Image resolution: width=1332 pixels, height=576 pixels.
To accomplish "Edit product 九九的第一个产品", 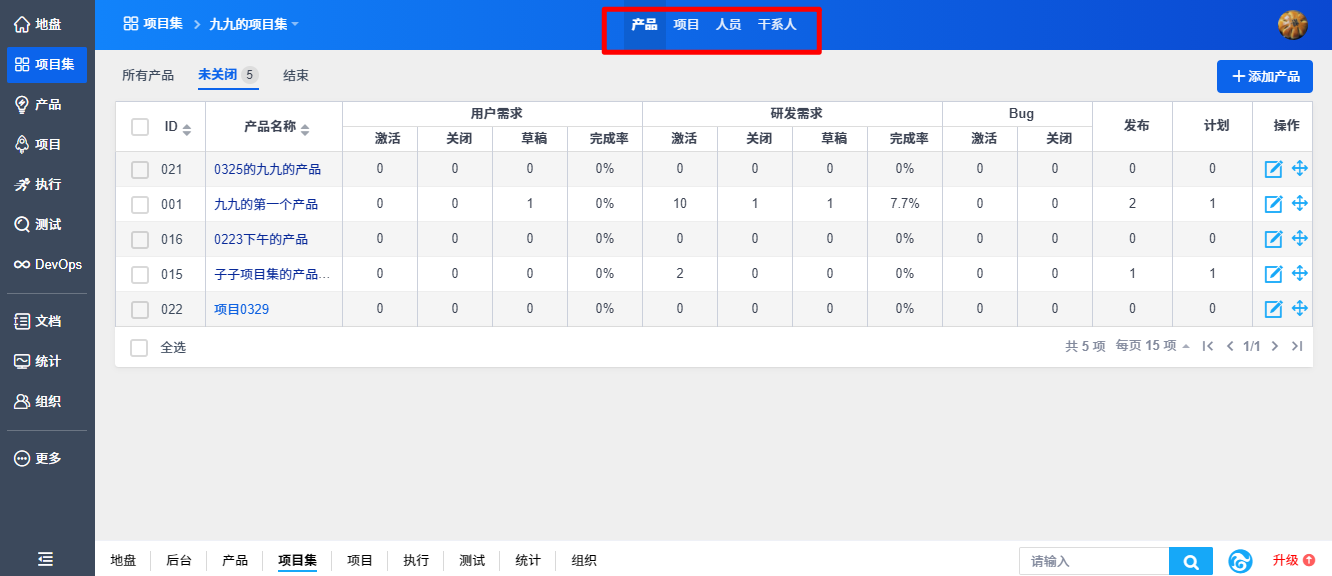I will coord(1273,204).
